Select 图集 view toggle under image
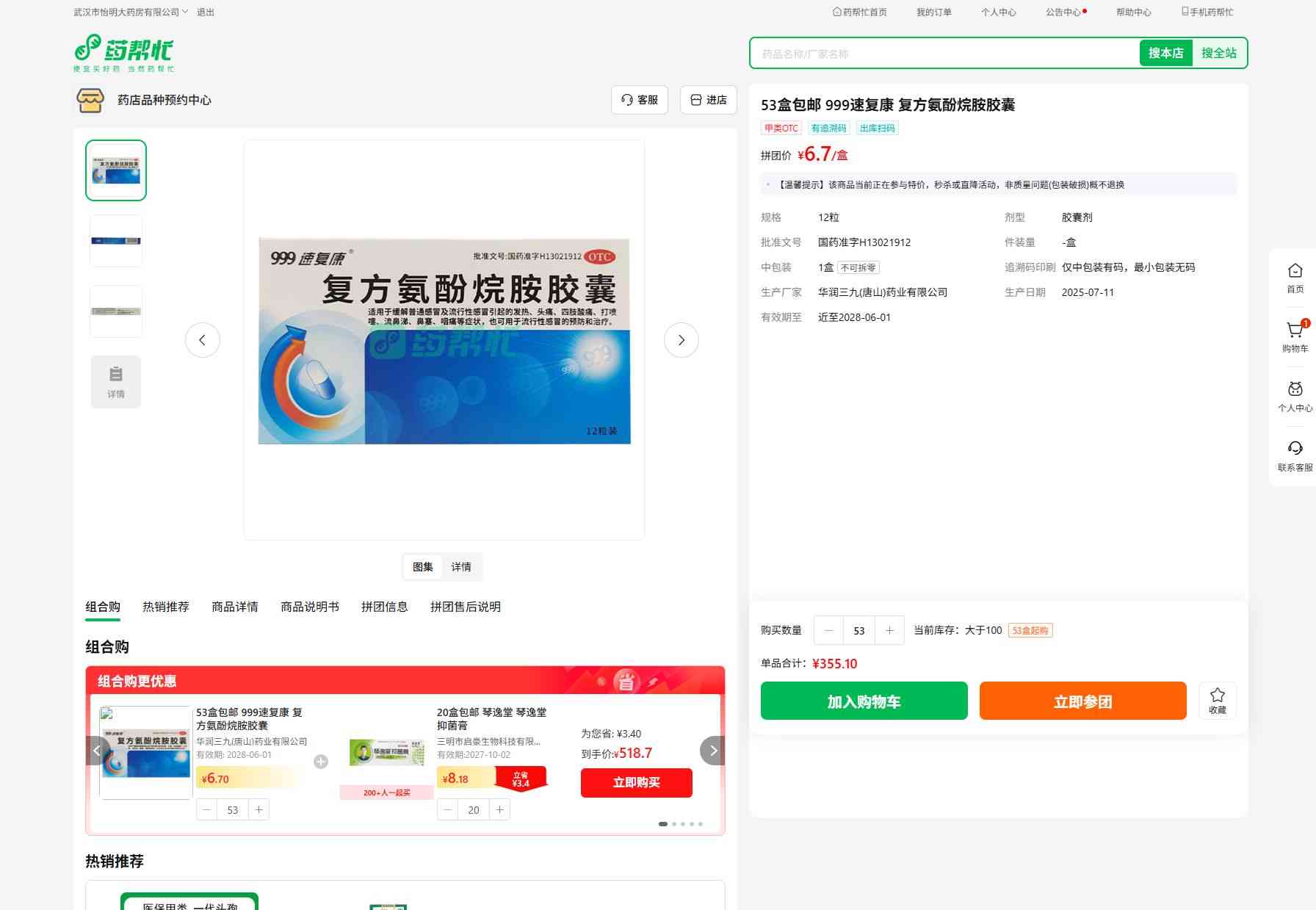 tap(422, 567)
